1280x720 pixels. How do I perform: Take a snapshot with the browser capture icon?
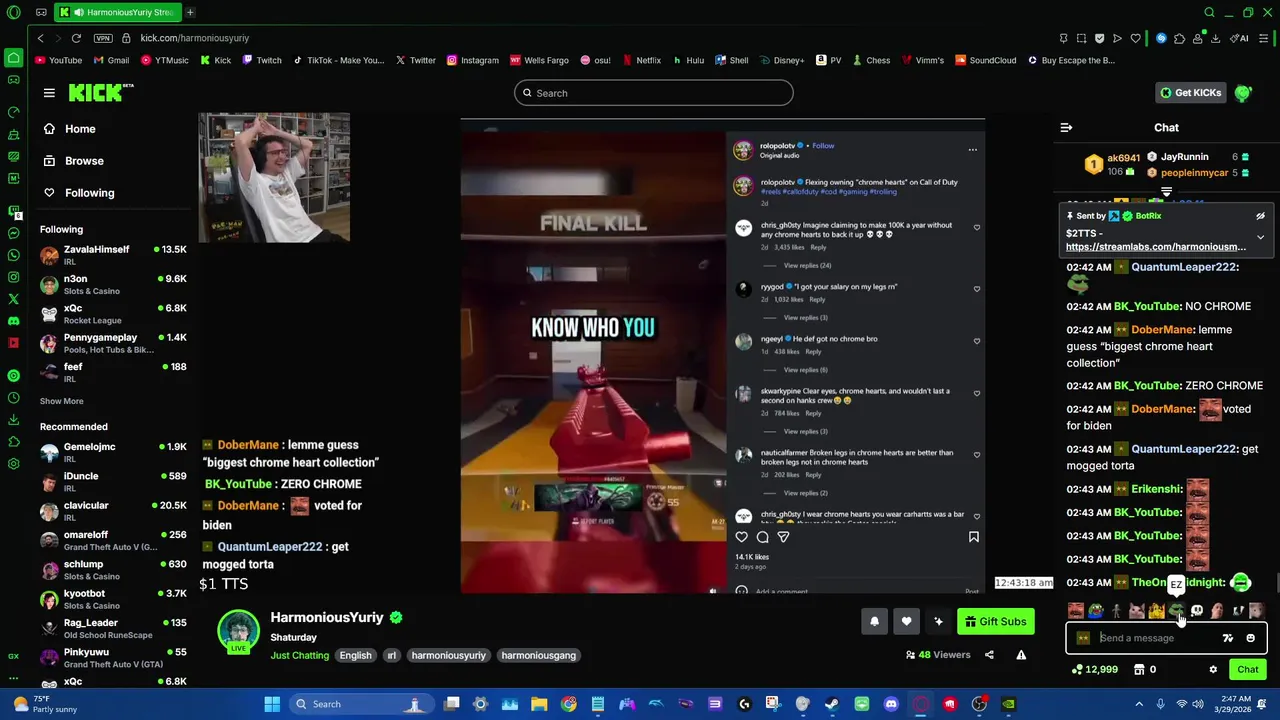click(1081, 38)
